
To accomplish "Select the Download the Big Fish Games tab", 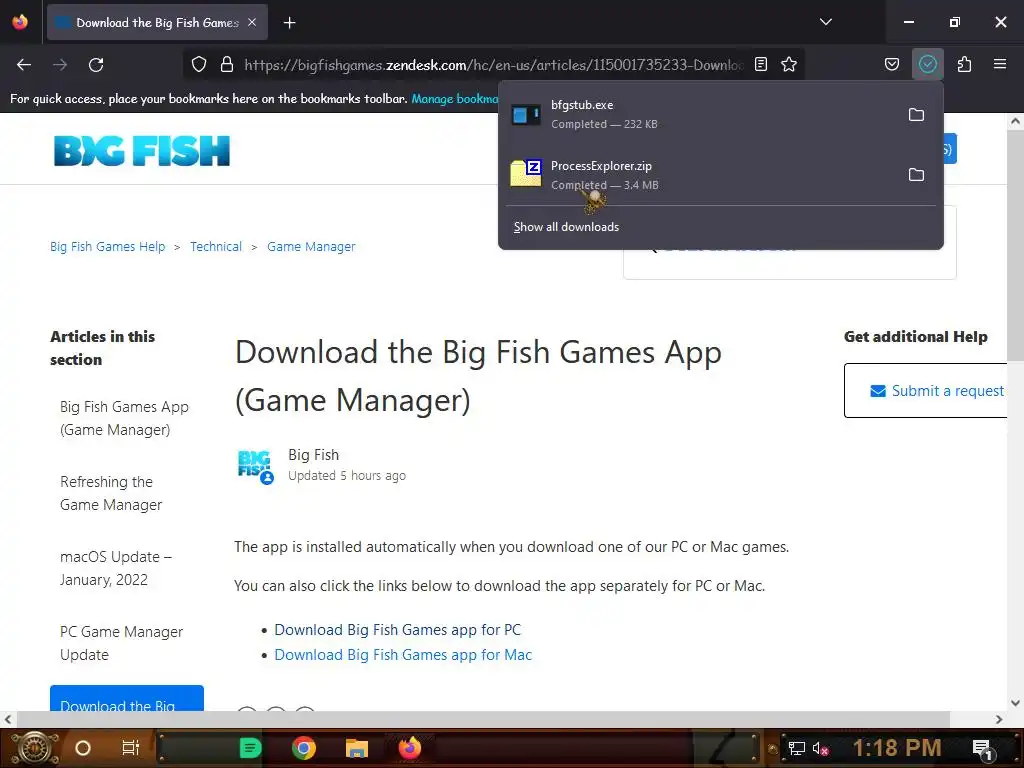I will (157, 23).
